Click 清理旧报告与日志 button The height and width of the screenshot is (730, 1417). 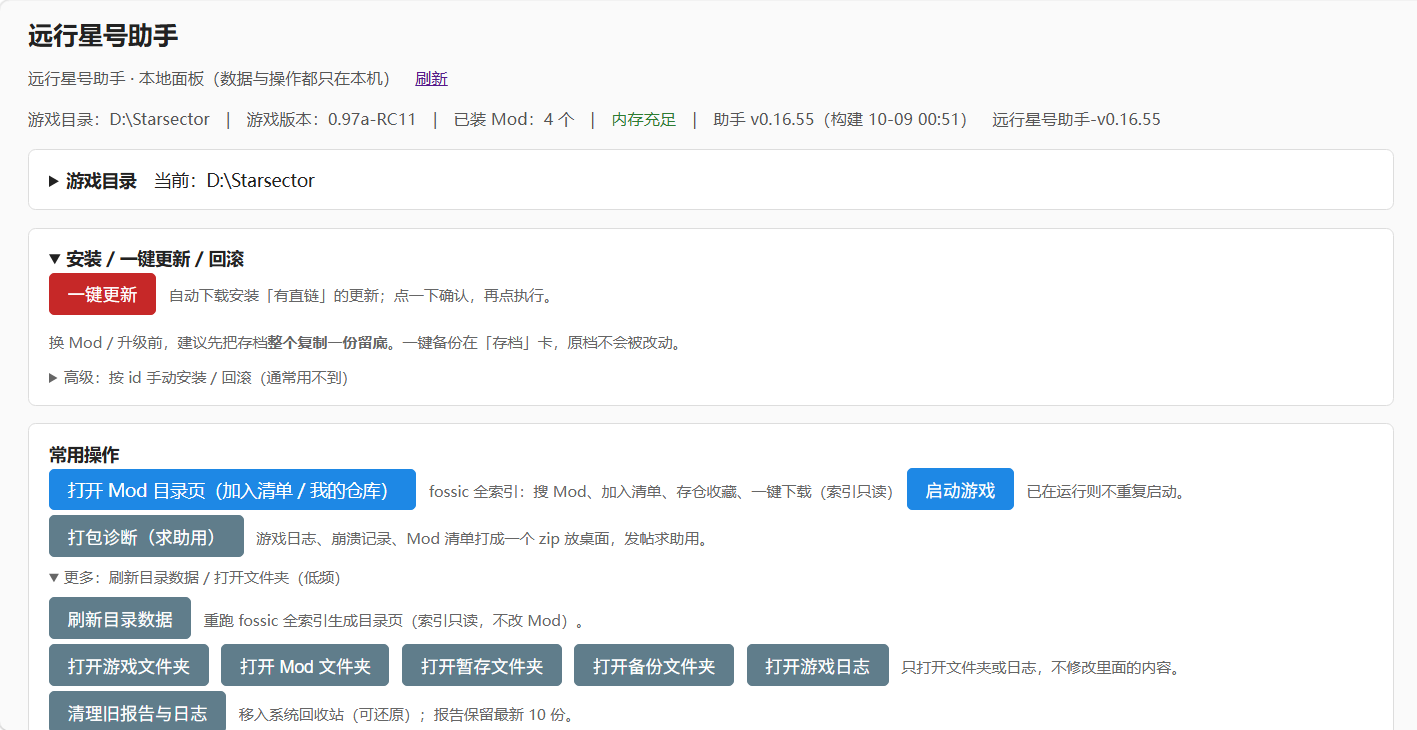137,712
